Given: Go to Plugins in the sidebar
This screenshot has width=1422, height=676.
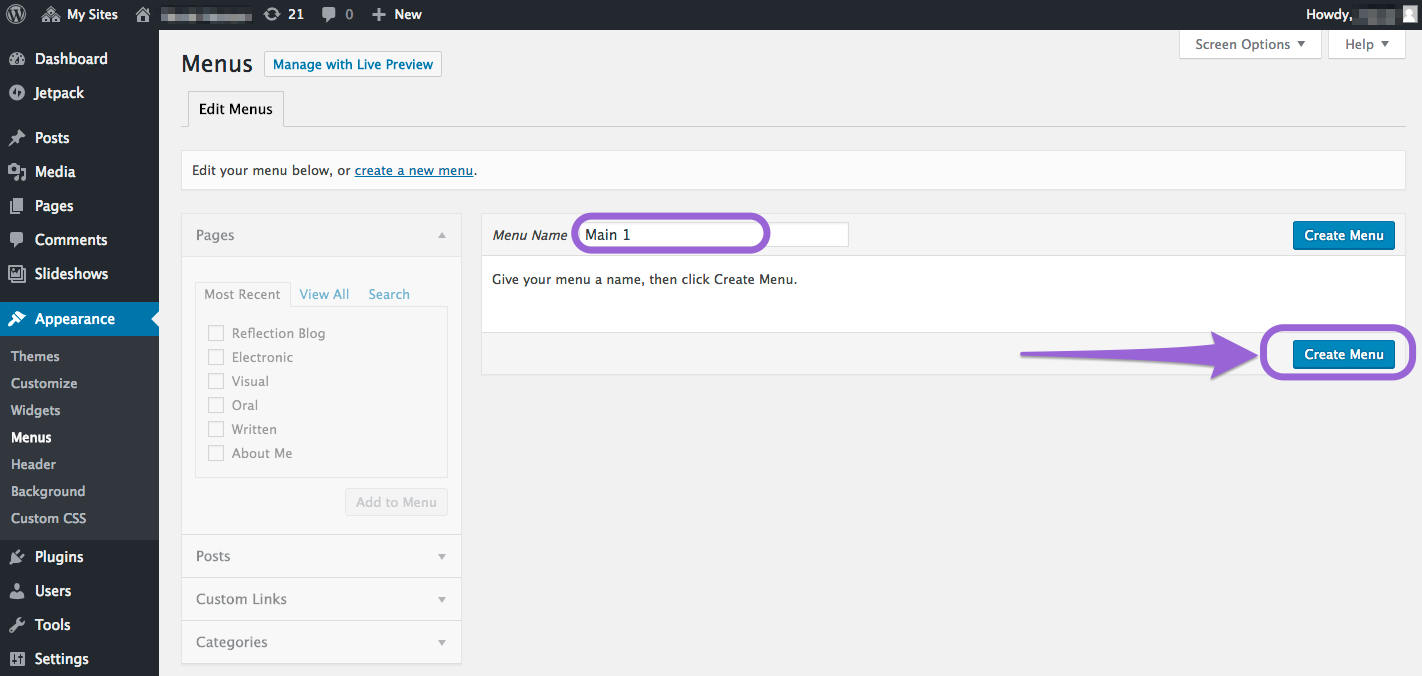Looking at the screenshot, I should (x=59, y=557).
